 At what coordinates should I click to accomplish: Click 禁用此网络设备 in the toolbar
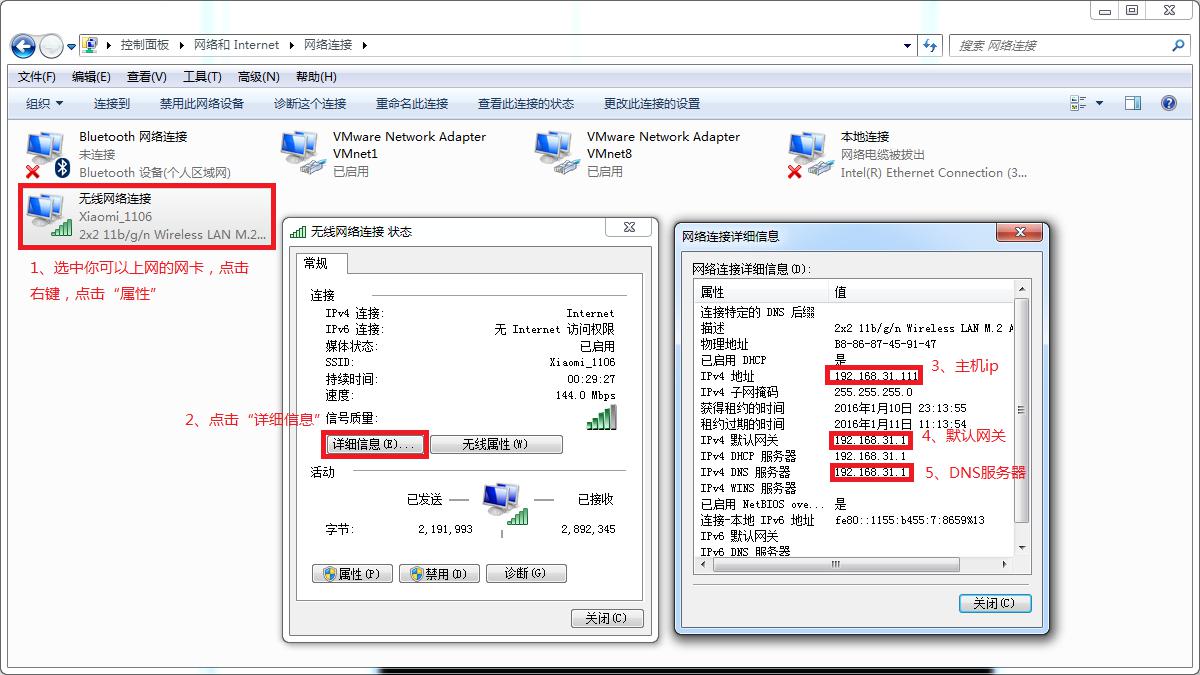(202, 104)
